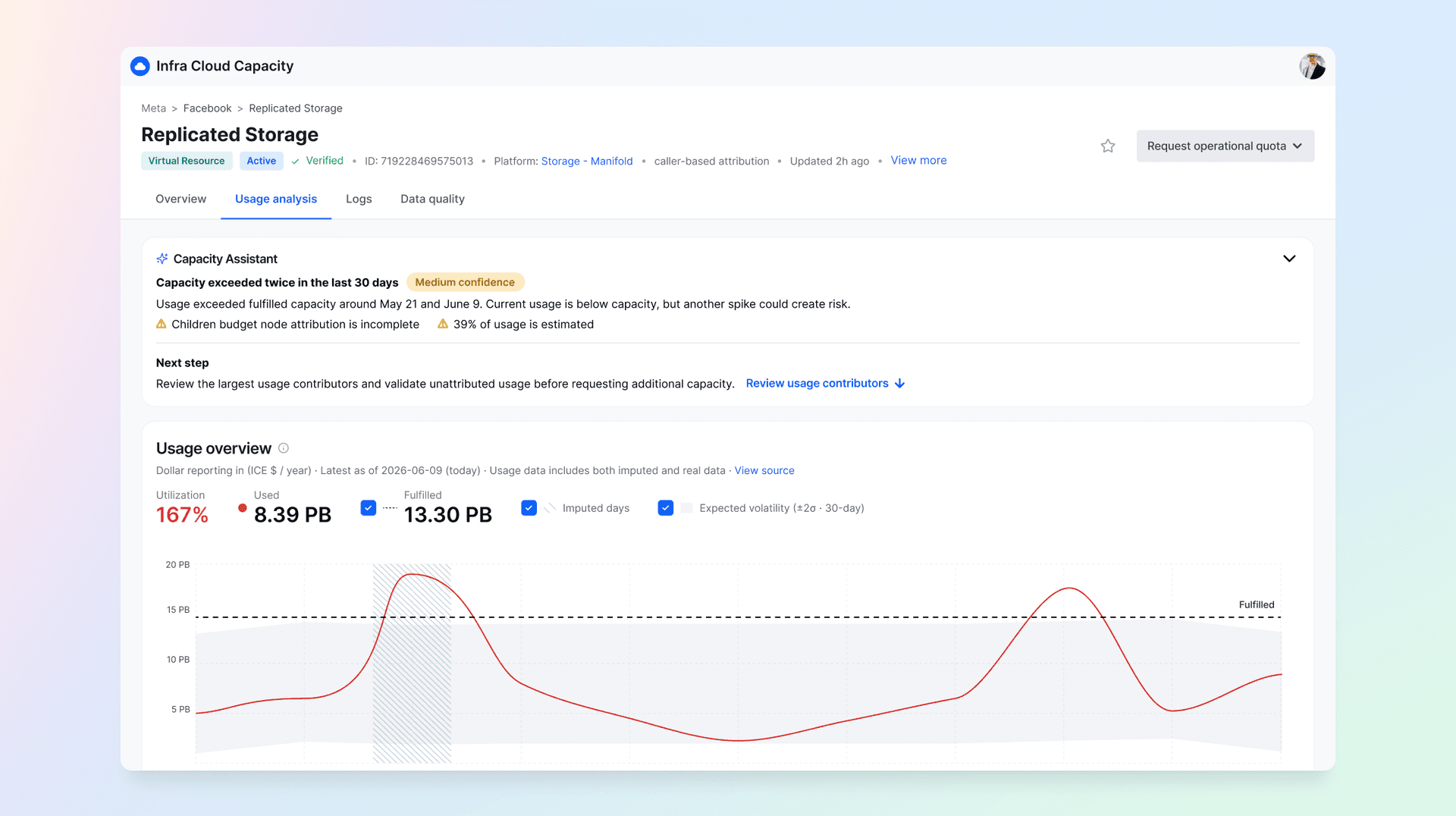This screenshot has width=1456, height=816.
Task: Open the Storage - Manifold platform link
Action: tap(587, 161)
